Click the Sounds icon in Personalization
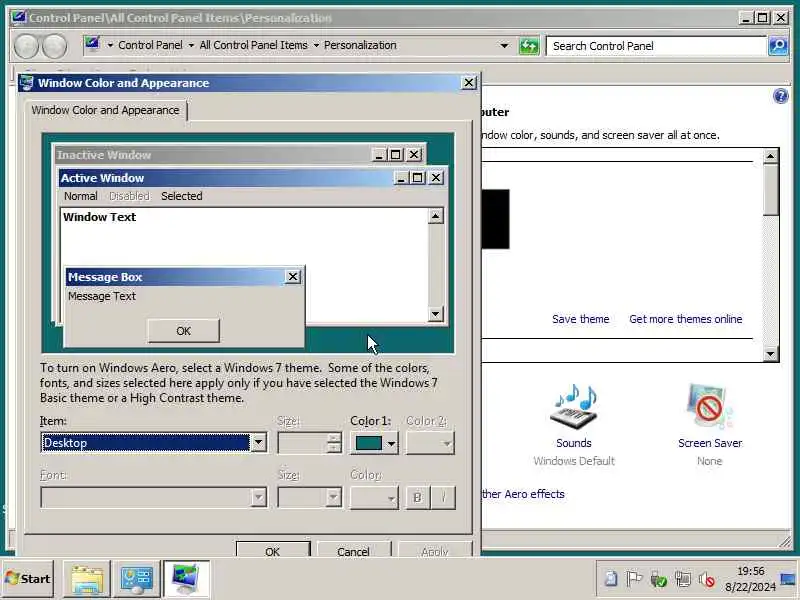This screenshot has width=800, height=600. (x=574, y=407)
